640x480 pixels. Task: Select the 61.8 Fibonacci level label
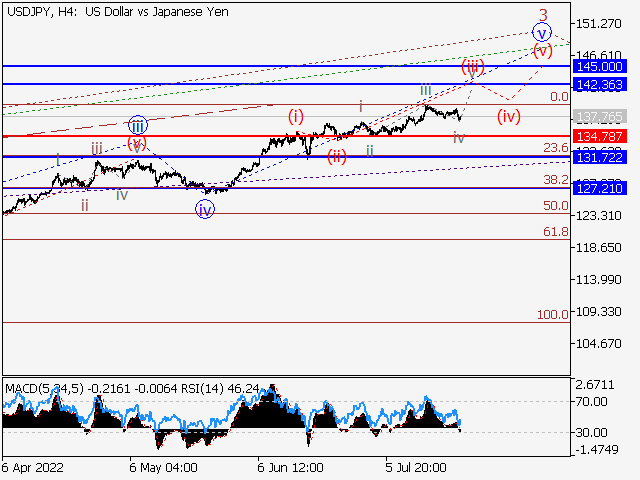556,232
